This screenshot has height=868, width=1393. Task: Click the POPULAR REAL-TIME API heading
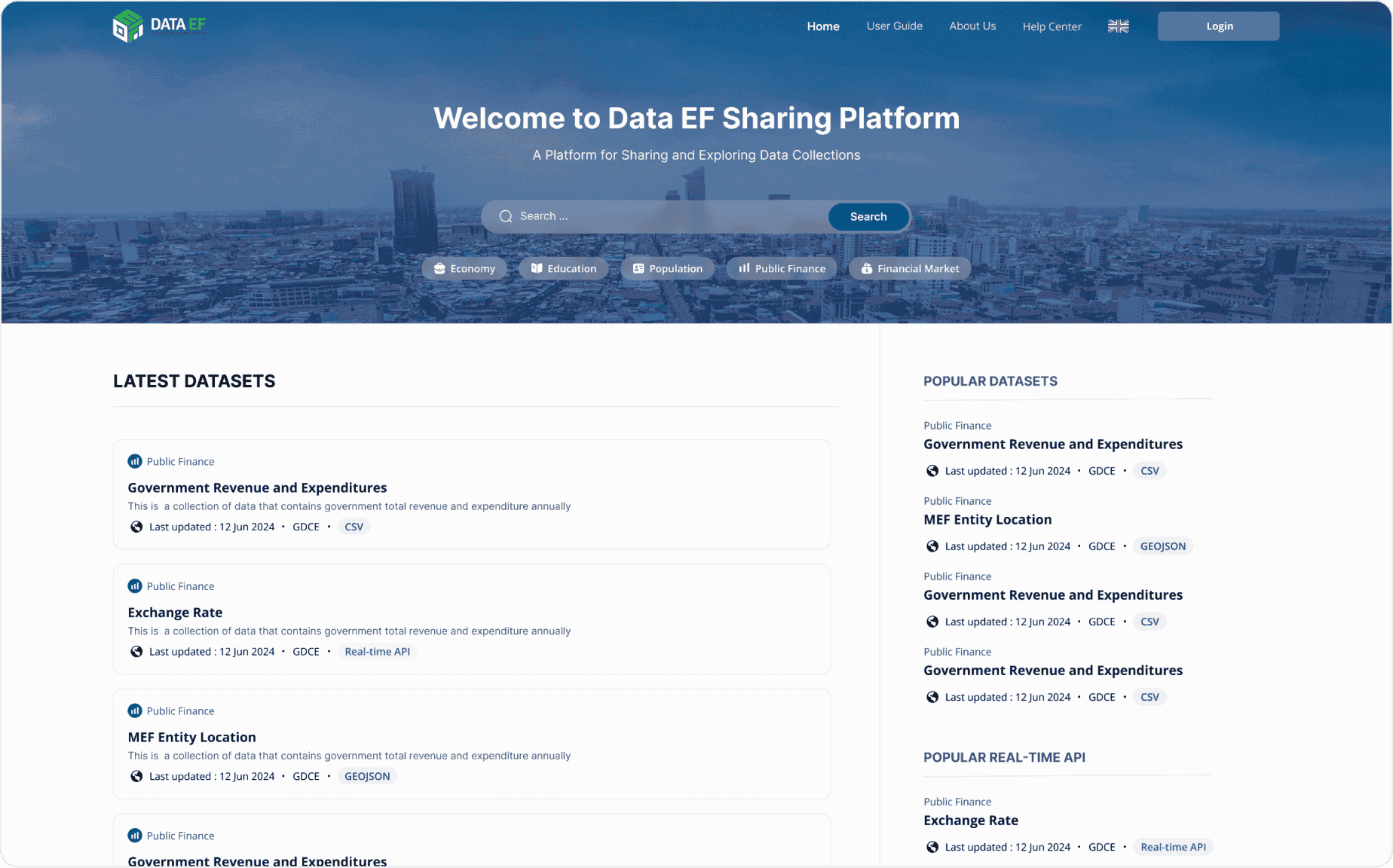click(x=1005, y=757)
